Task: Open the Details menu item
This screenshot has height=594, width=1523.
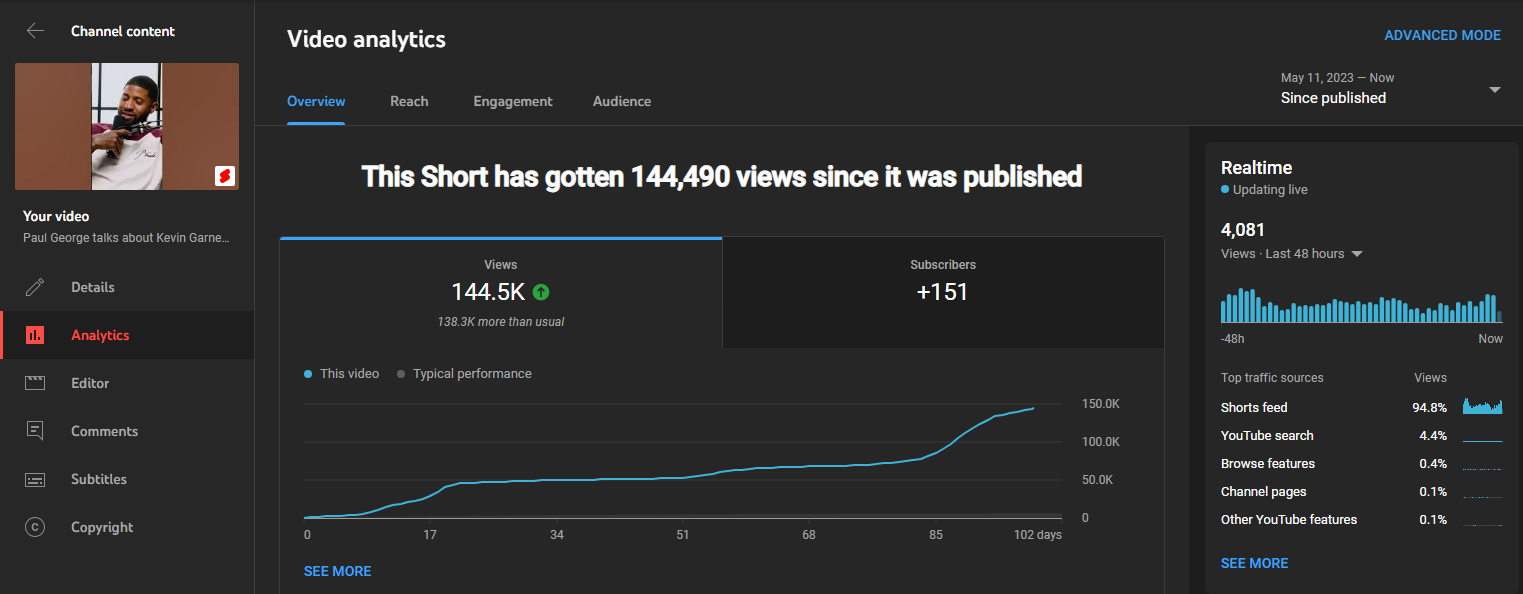Action: 127,287
